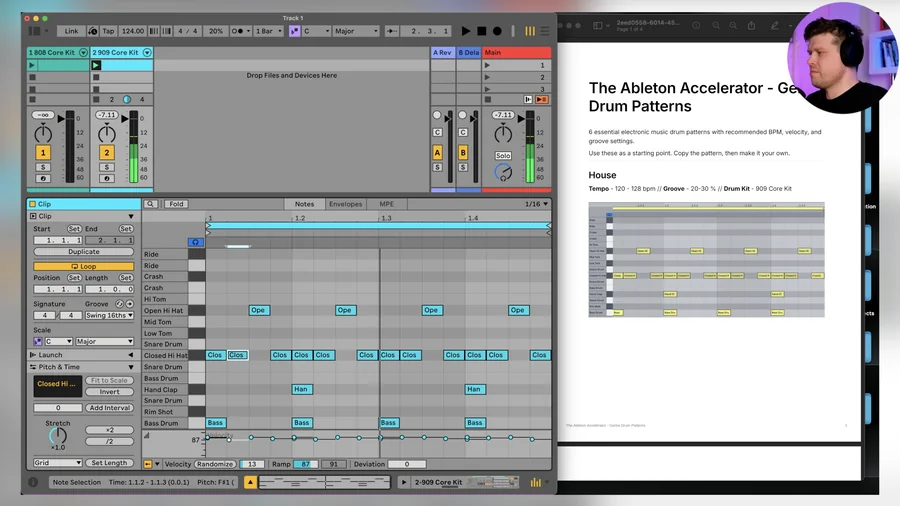Select the tempo field showing 124.00
The image size is (900, 506).
click(x=133, y=31)
